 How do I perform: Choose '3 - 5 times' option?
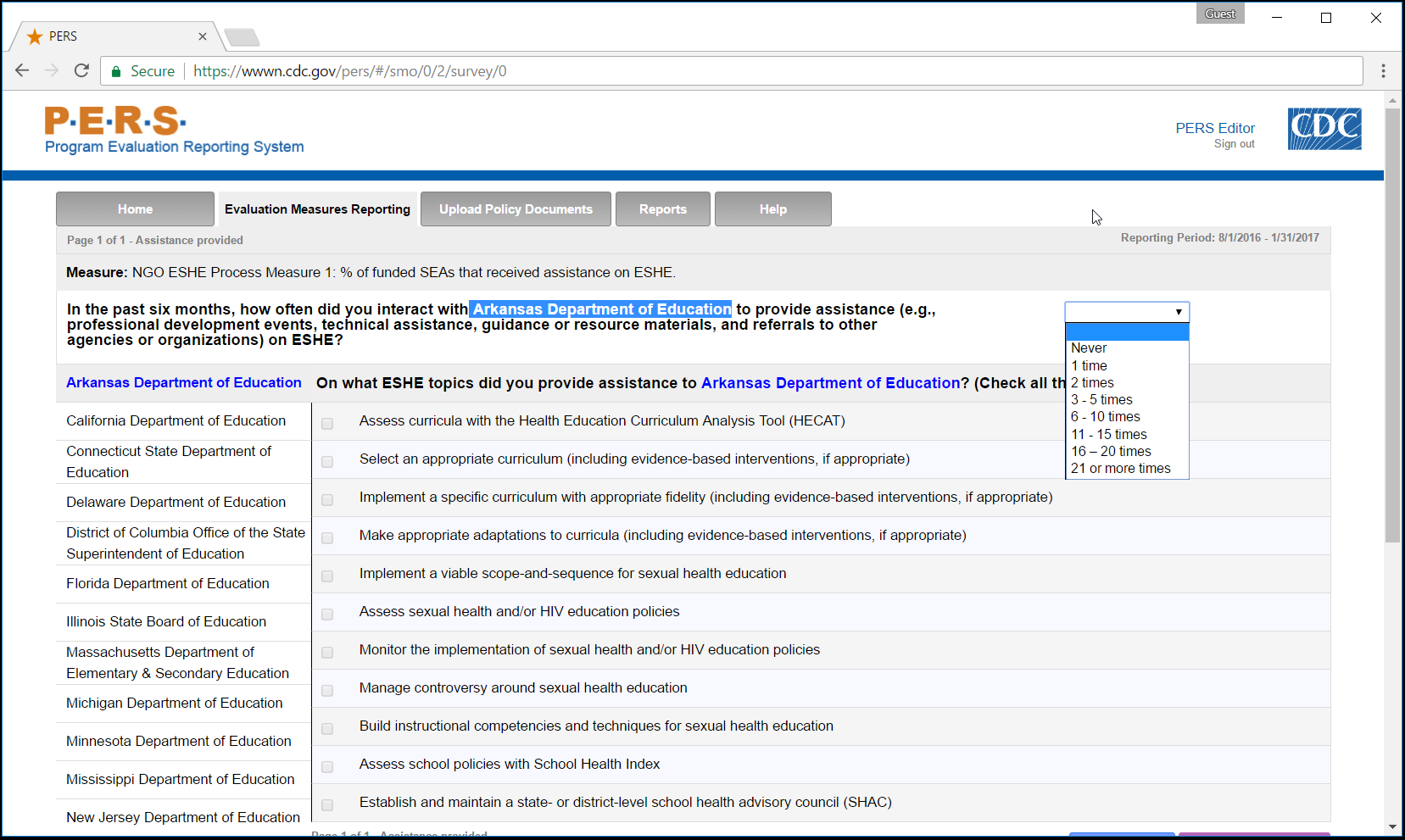point(1127,399)
